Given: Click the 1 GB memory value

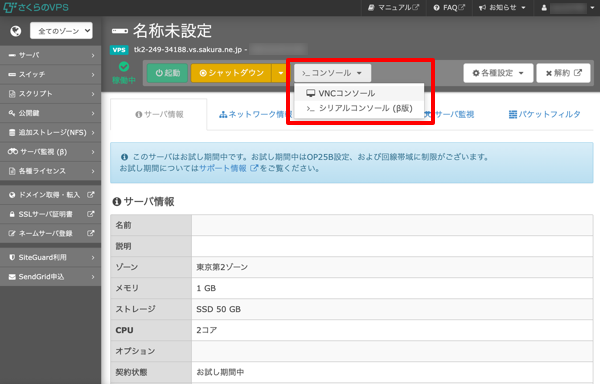Looking at the screenshot, I should [x=206, y=288].
